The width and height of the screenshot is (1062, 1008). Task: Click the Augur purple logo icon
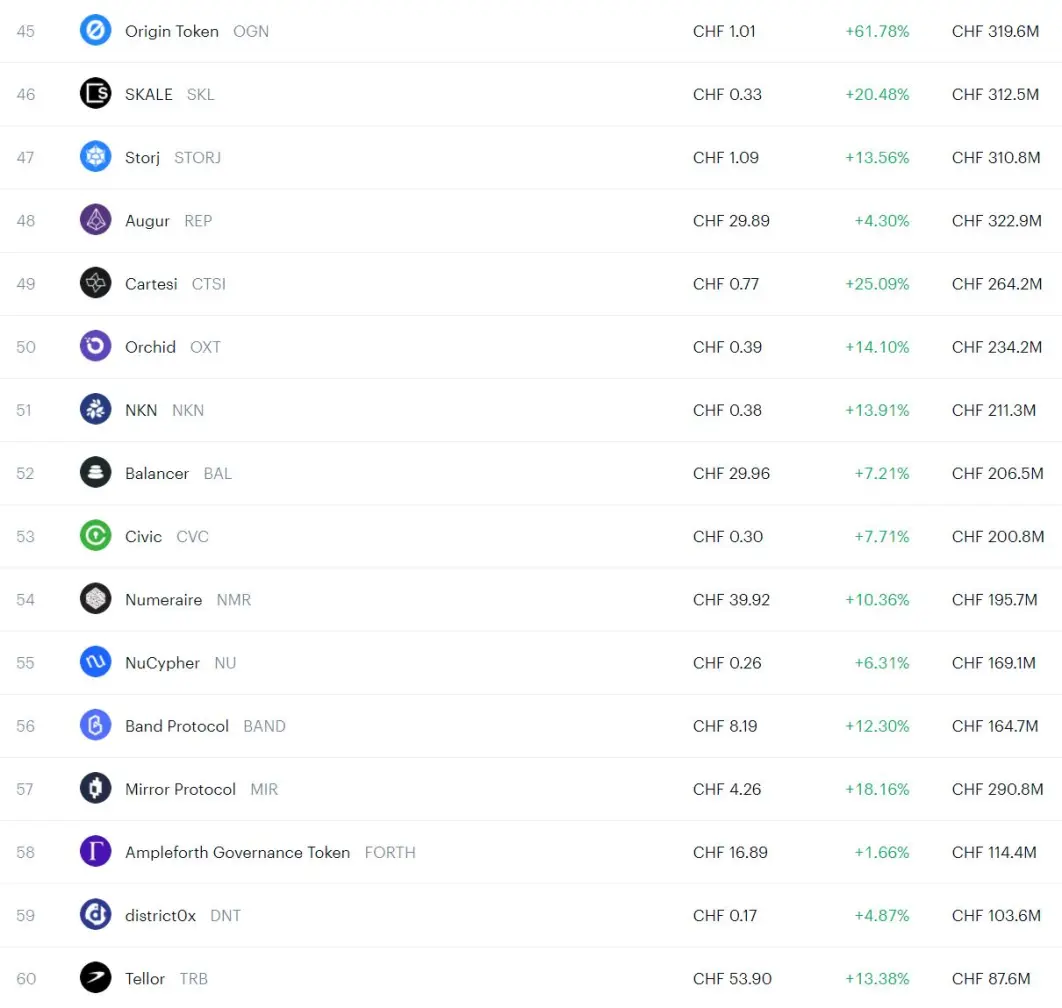(x=95, y=220)
